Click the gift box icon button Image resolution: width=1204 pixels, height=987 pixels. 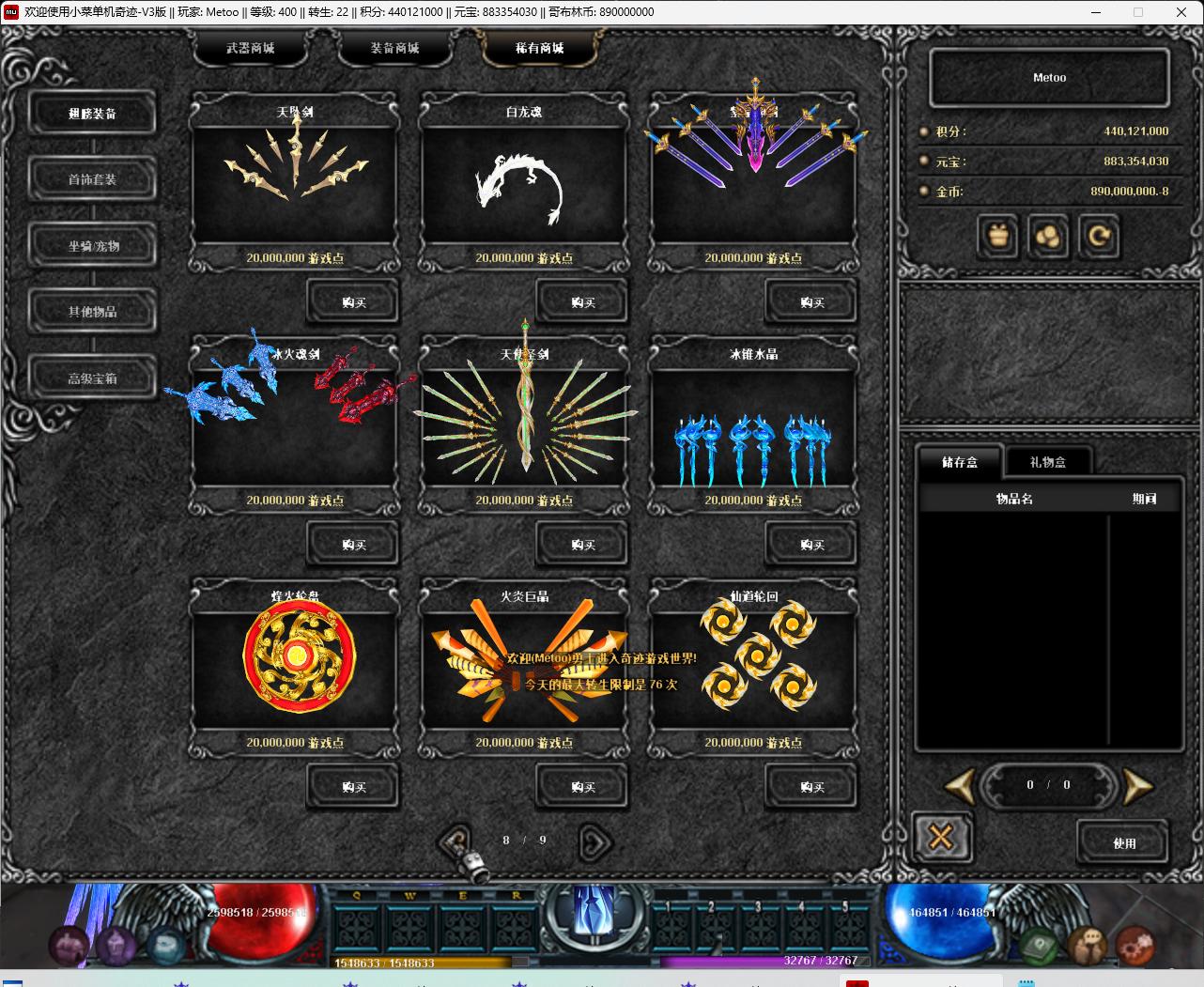coord(997,236)
